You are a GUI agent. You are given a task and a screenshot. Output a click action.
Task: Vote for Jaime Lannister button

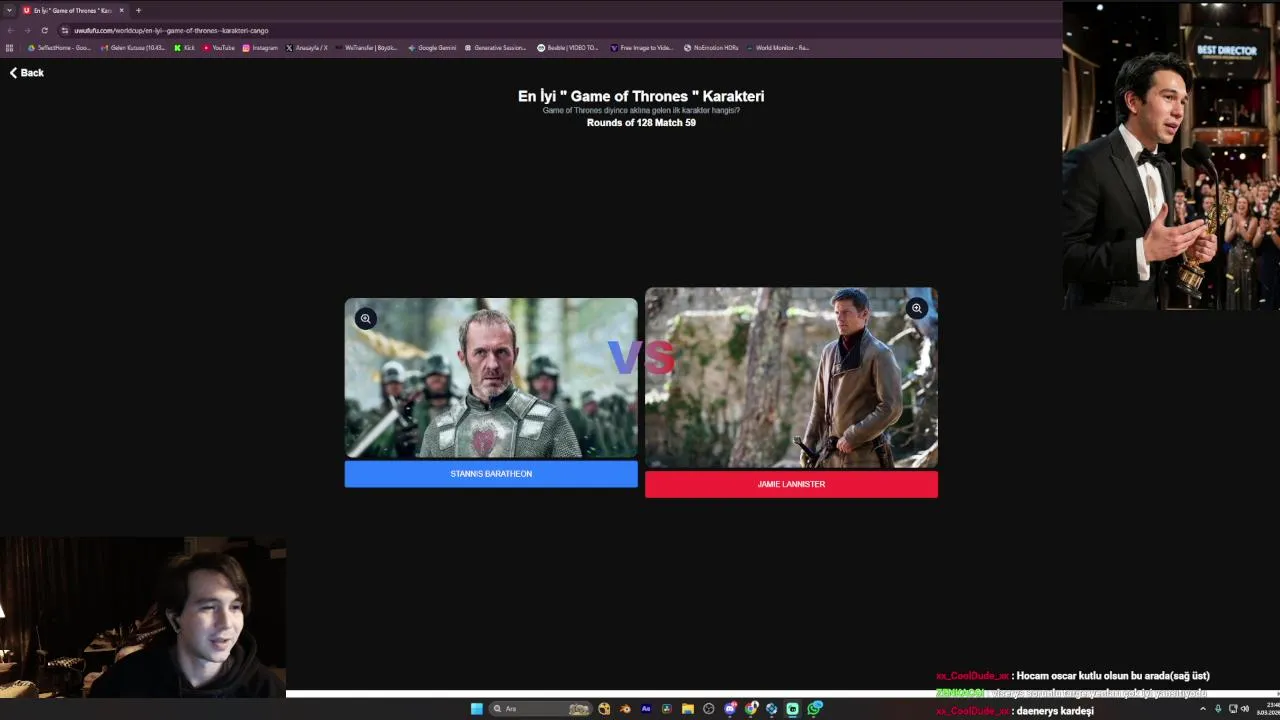coord(791,484)
